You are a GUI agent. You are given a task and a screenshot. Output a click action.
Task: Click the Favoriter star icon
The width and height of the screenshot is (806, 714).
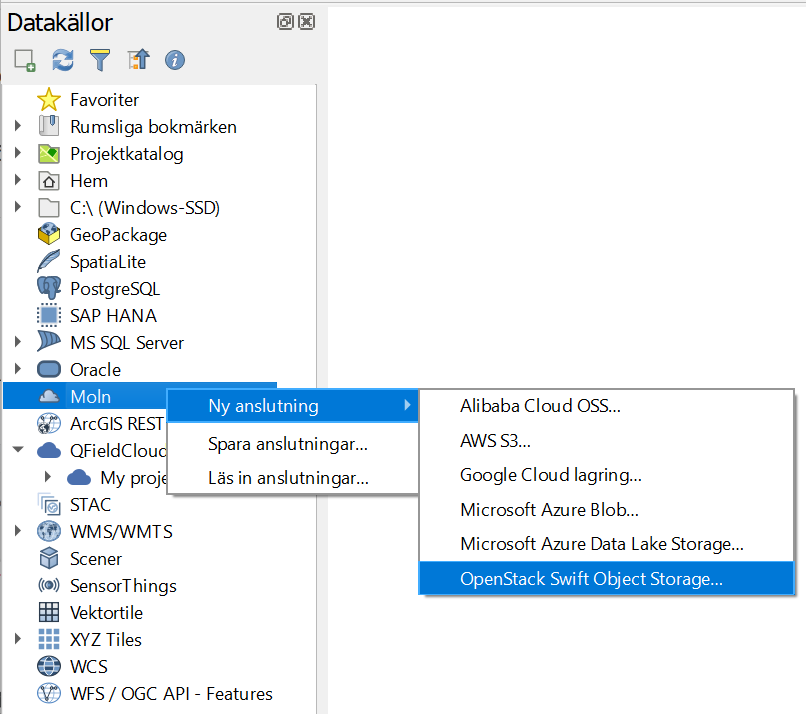(49, 100)
